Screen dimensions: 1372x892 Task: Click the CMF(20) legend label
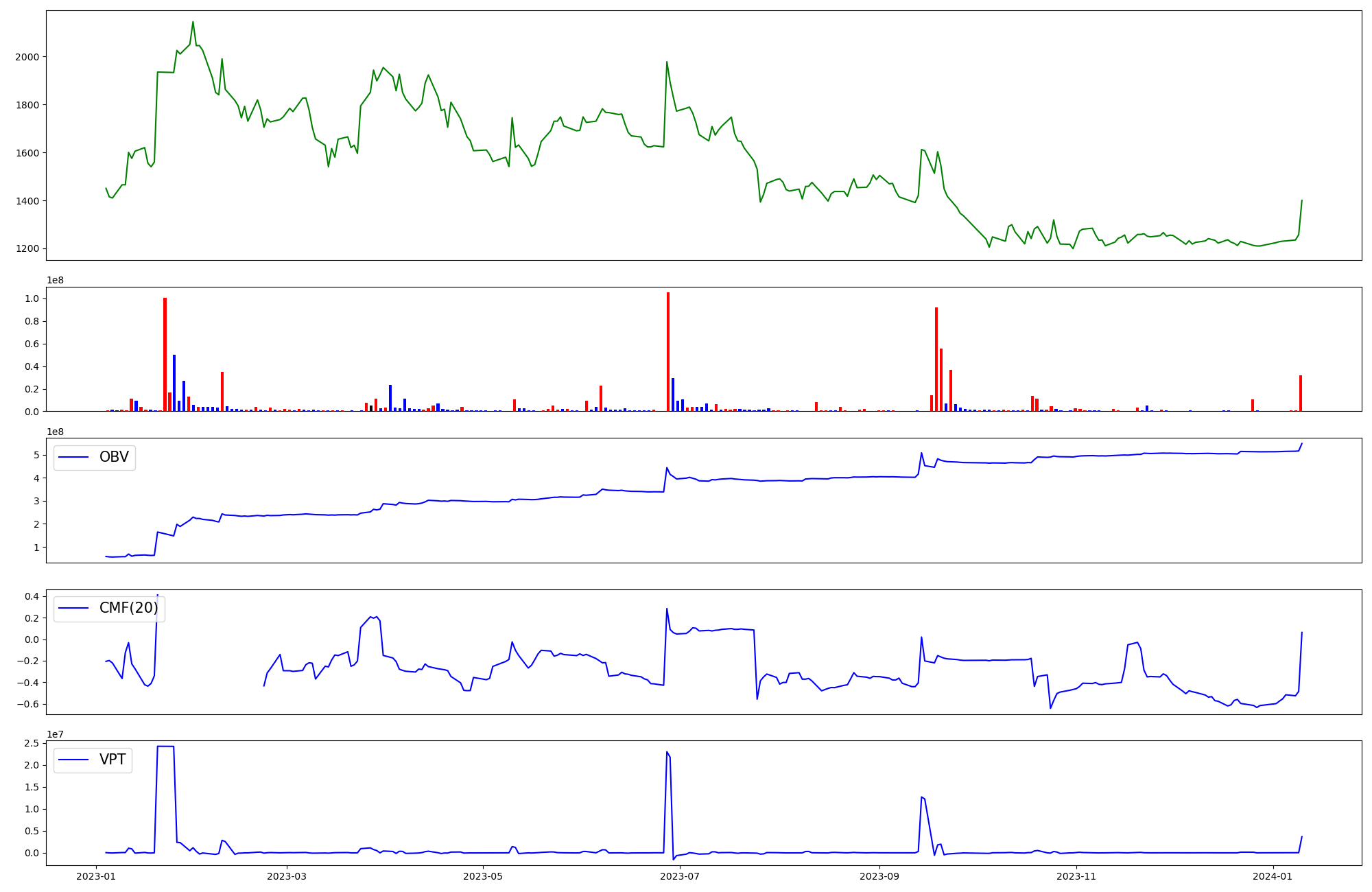[x=128, y=608]
